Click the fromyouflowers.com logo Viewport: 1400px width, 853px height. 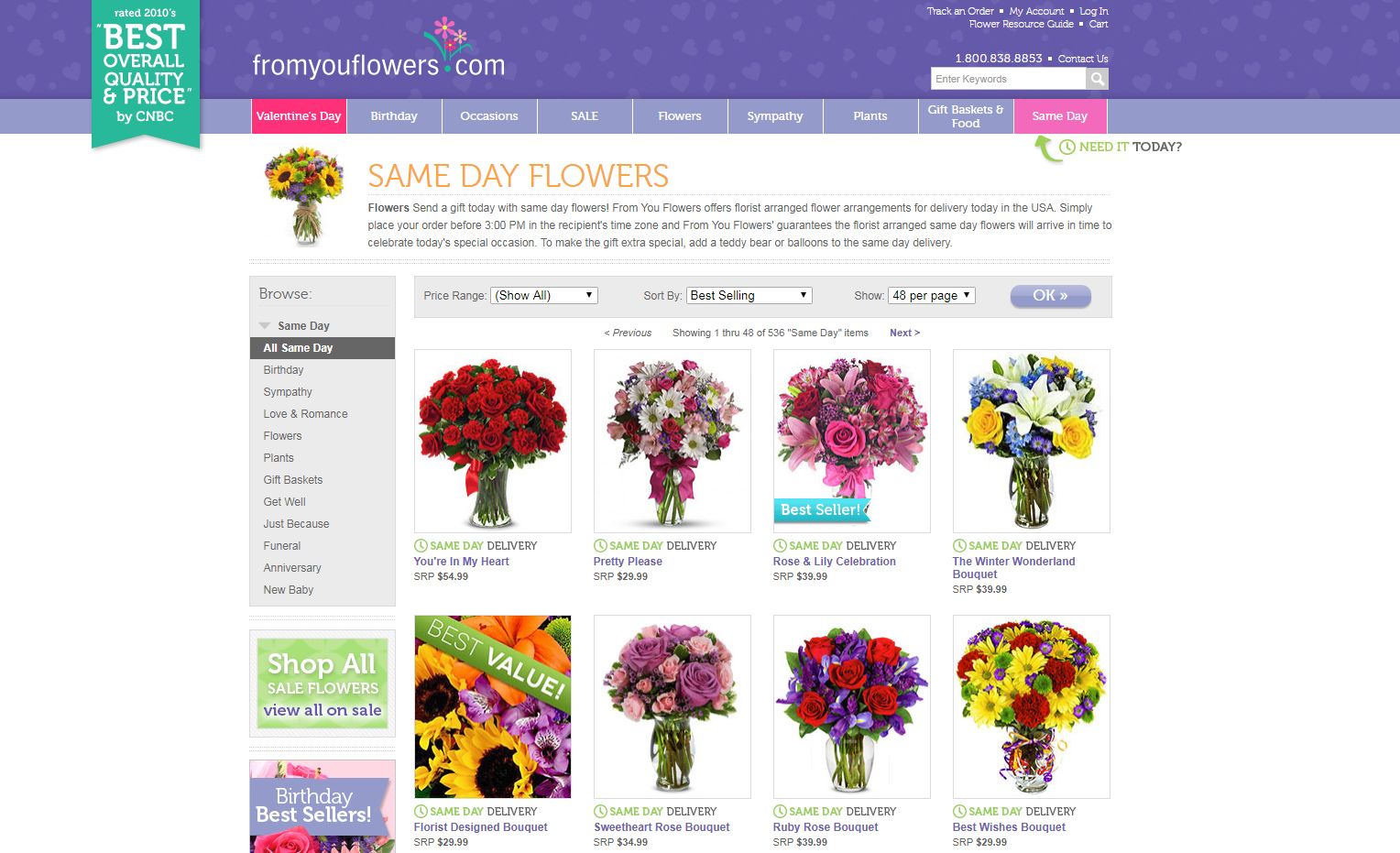click(378, 50)
